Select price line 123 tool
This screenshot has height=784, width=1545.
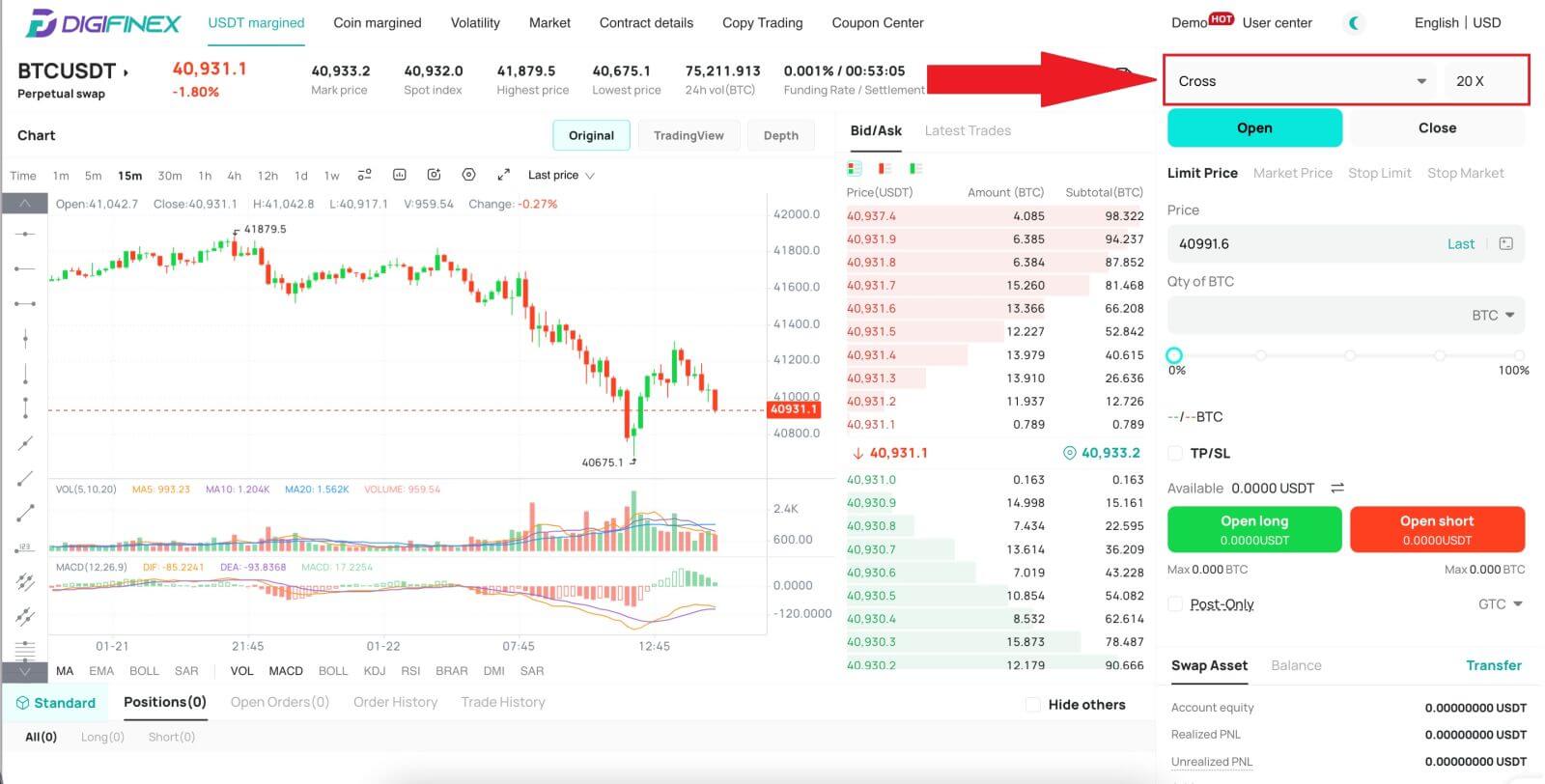(x=25, y=547)
